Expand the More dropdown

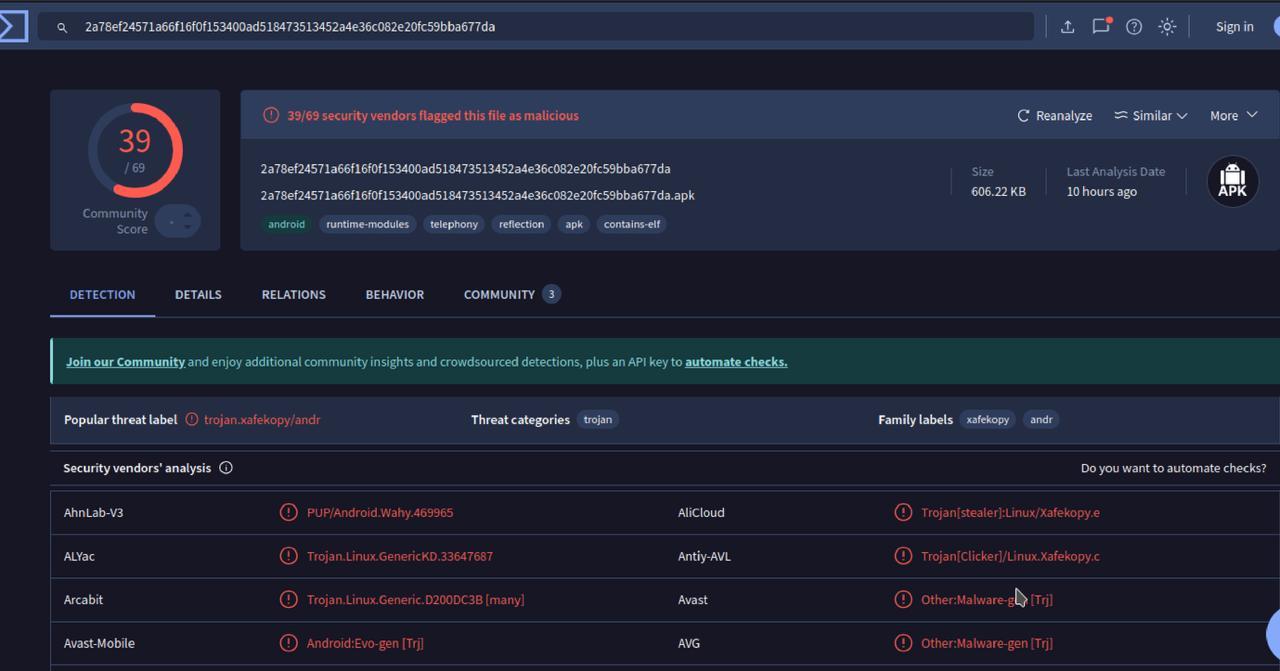click(1233, 116)
